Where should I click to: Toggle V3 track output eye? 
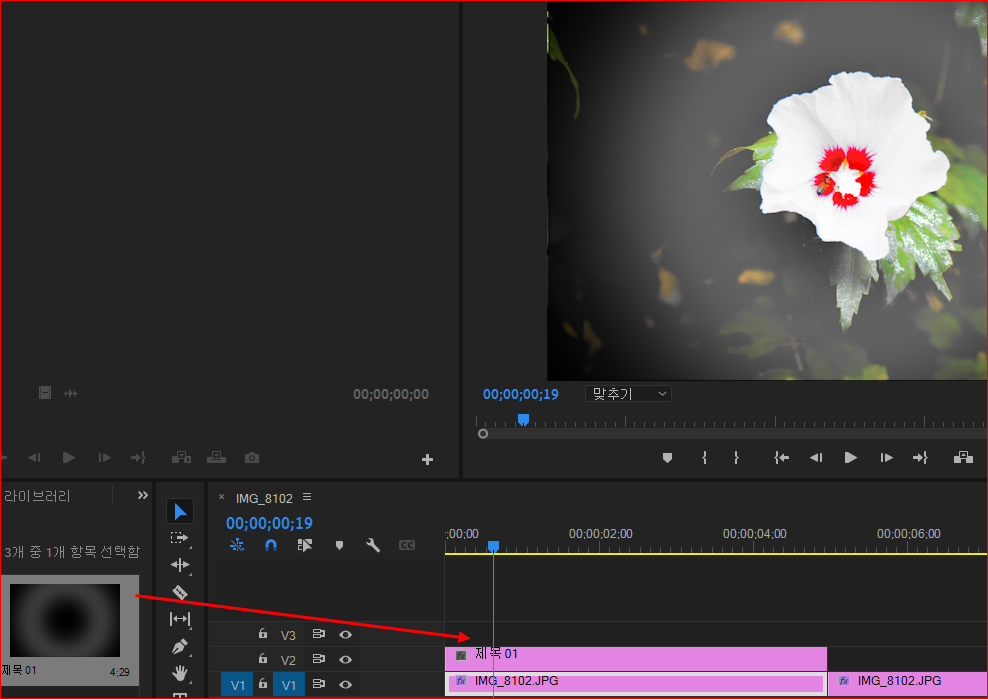(x=345, y=635)
